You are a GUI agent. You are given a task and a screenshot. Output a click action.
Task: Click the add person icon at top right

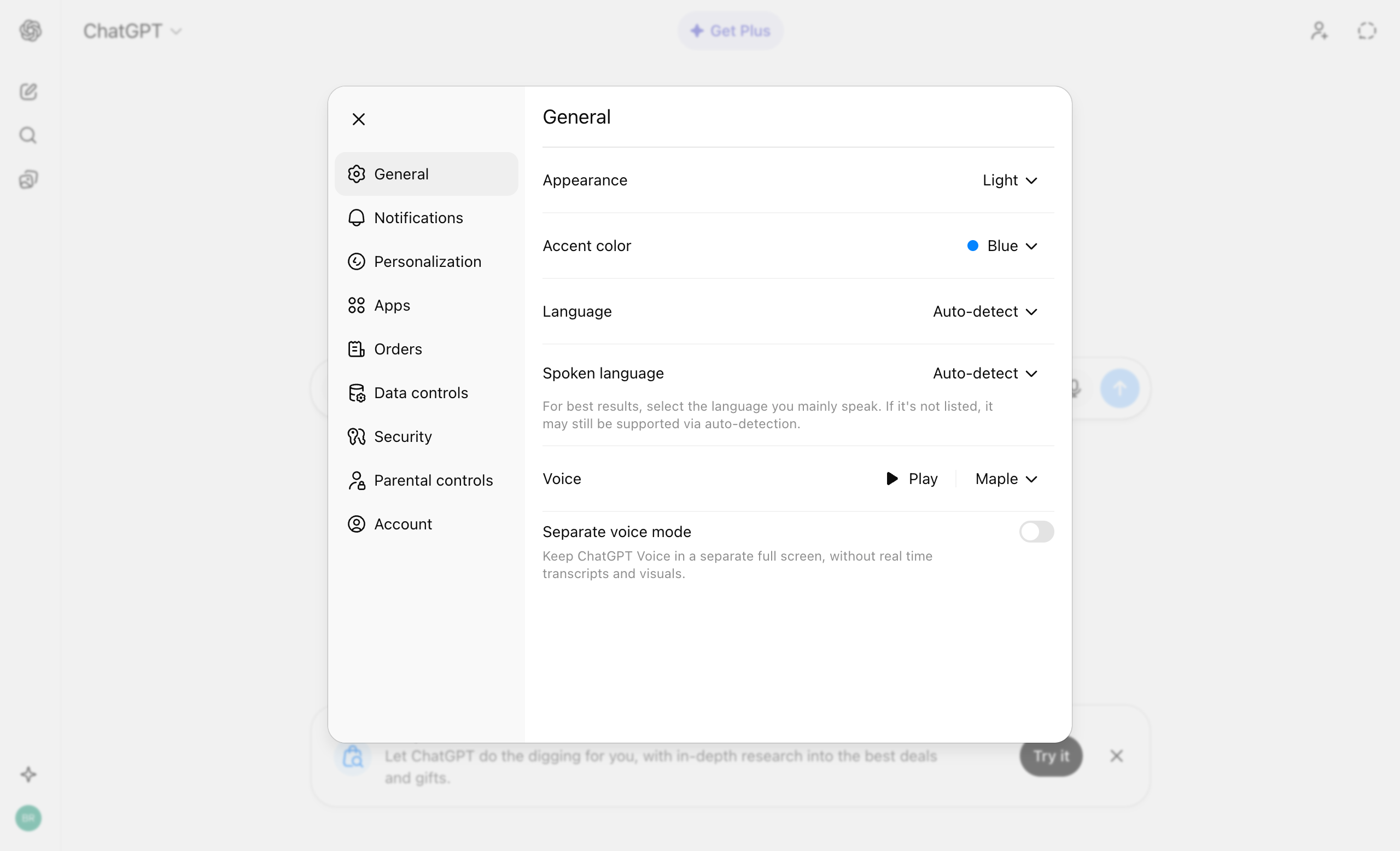pyautogui.click(x=1319, y=31)
